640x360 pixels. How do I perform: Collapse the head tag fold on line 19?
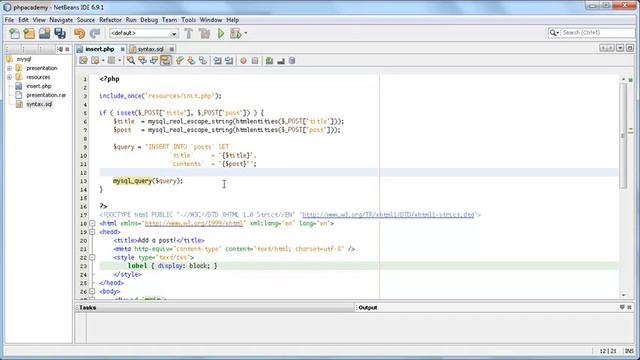point(92,232)
